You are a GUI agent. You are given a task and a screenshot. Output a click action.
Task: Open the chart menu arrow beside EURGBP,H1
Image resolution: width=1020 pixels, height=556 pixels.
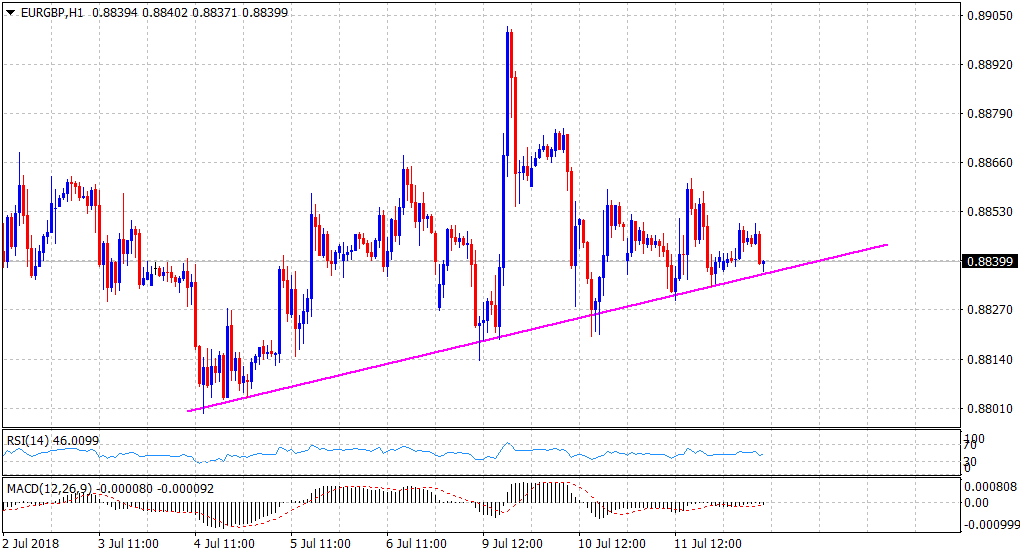click(x=10, y=12)
